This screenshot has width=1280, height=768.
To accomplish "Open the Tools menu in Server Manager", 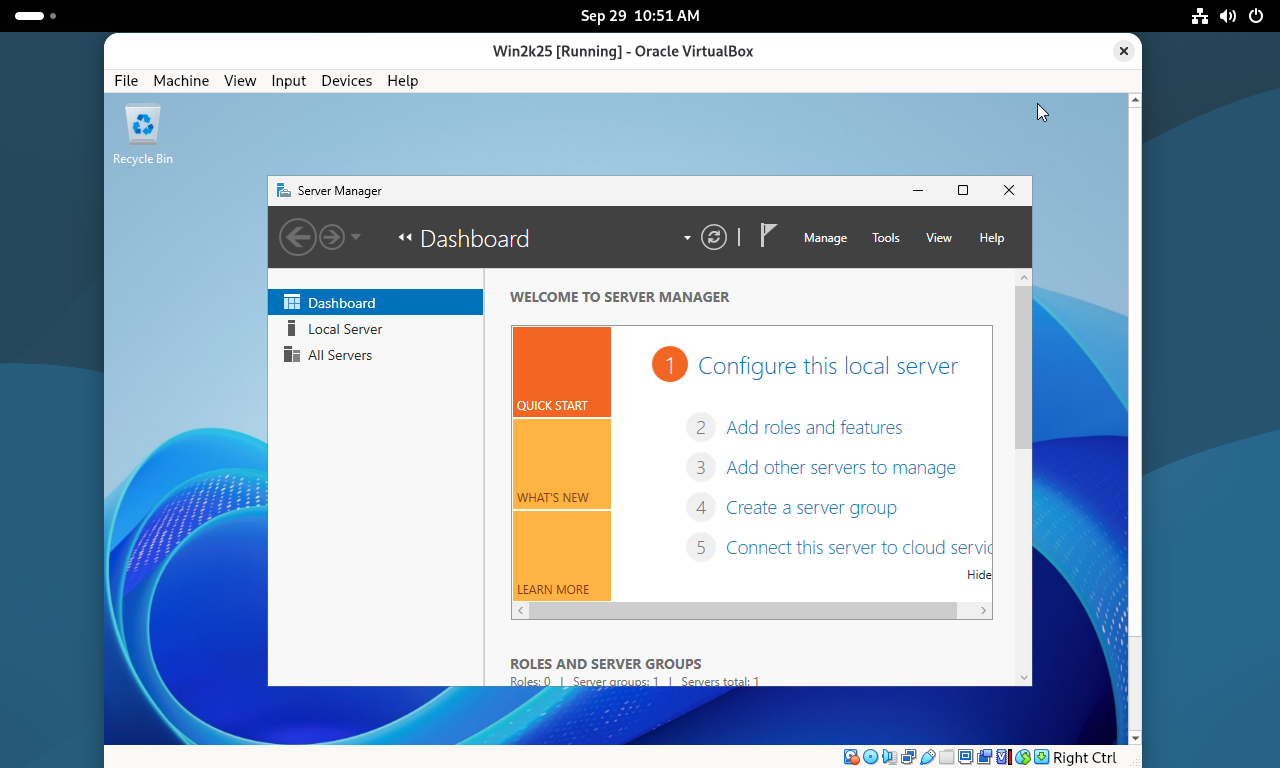I will point(885,238).
